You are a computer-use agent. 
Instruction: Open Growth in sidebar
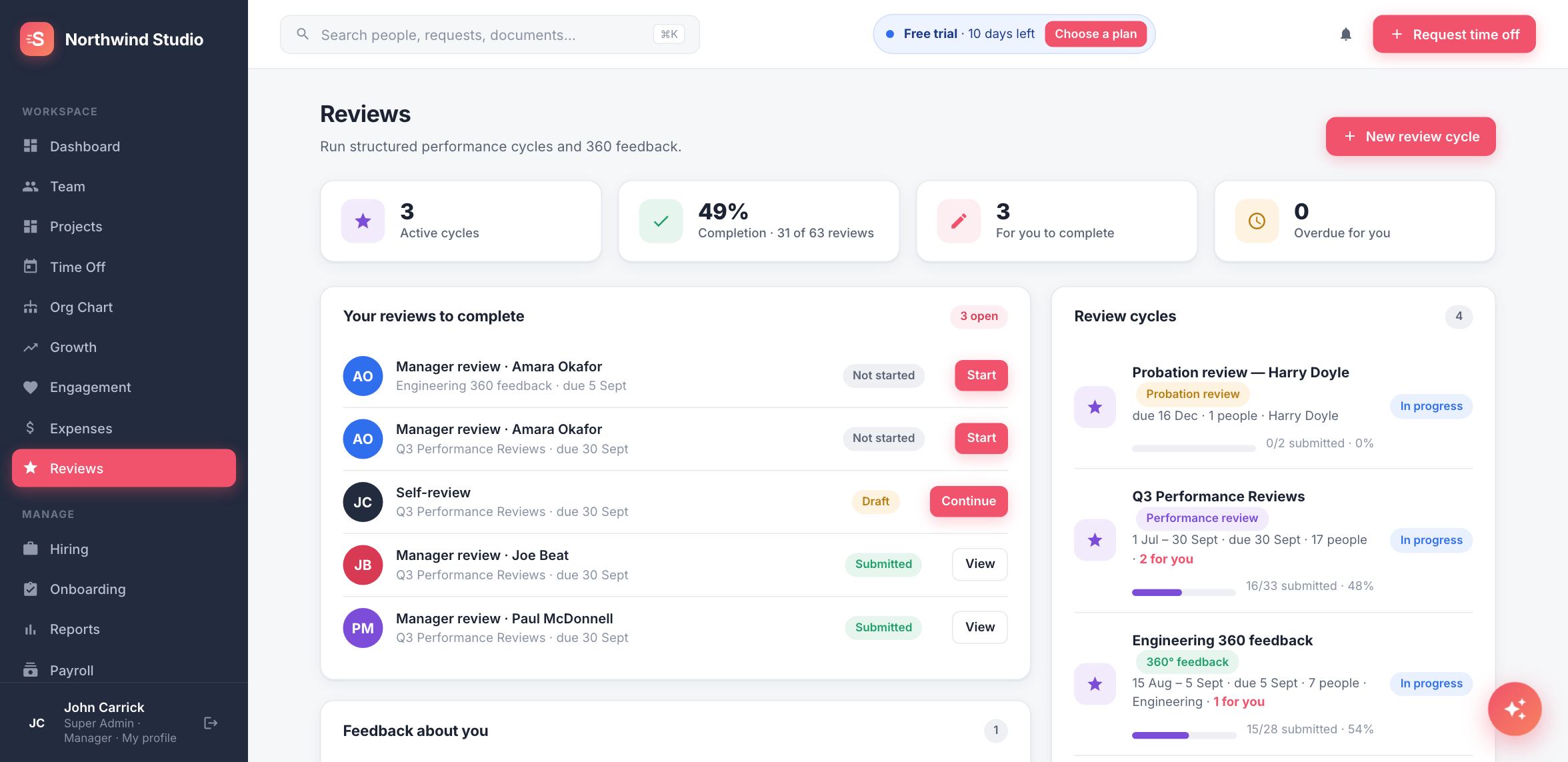coord(124,347)
